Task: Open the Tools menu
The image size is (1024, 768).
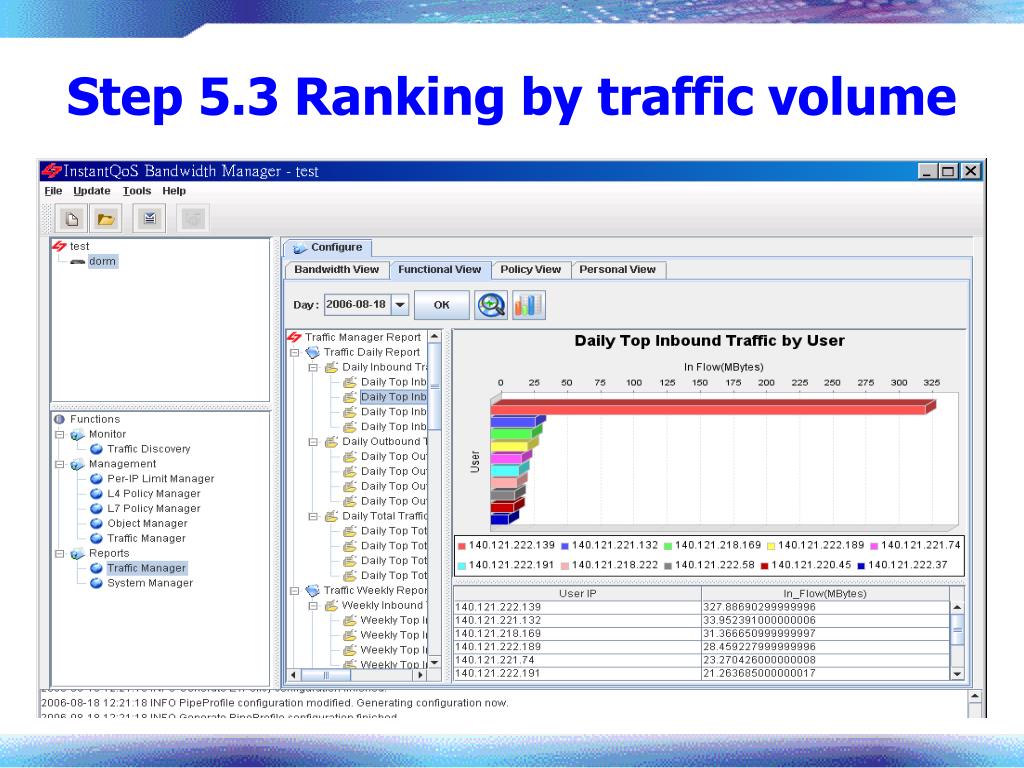Action: pos(136,191)
